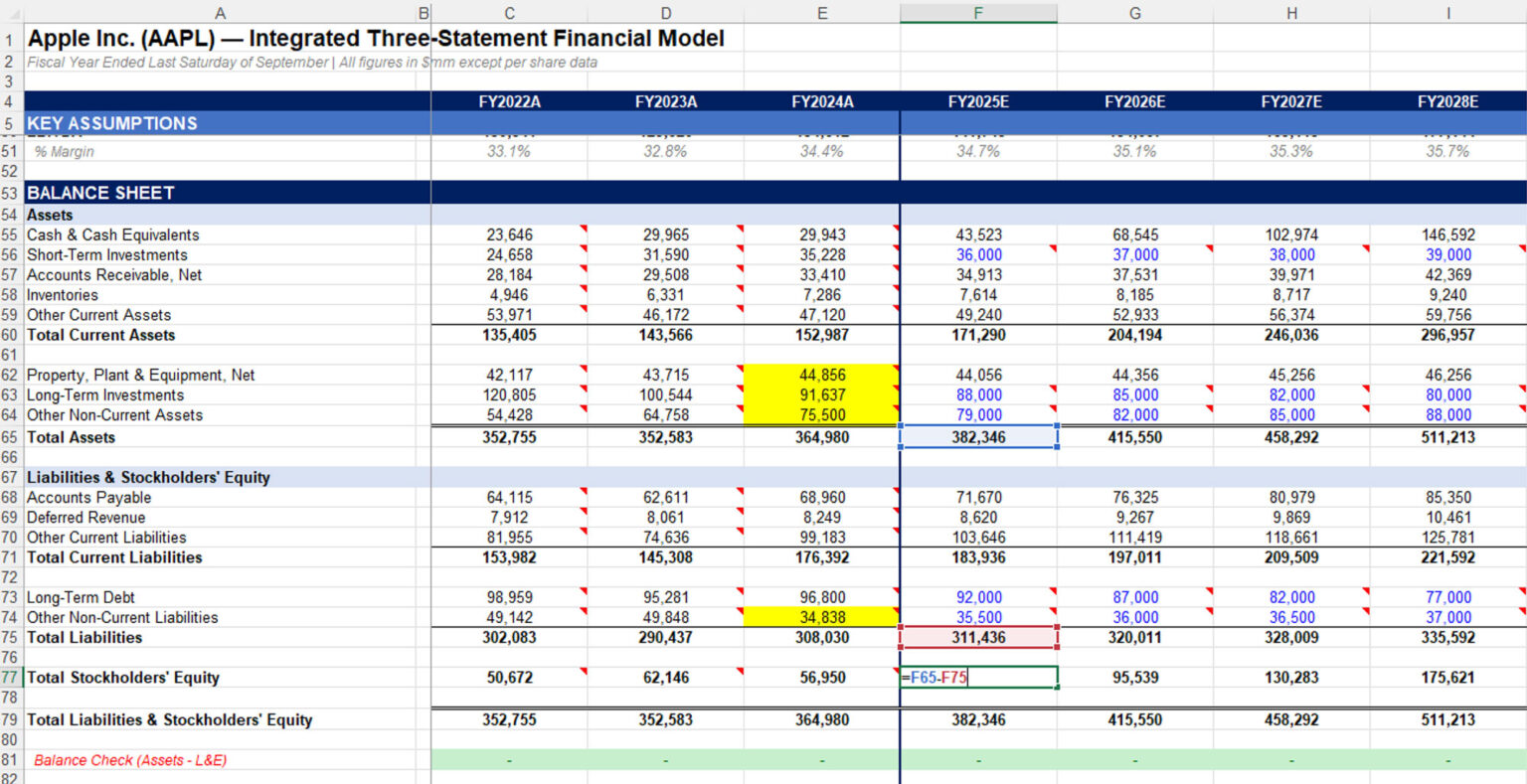This screenshot has width=1527, height=784.
Task: Click the row 77 header
Action: click(x=10, y=678)
